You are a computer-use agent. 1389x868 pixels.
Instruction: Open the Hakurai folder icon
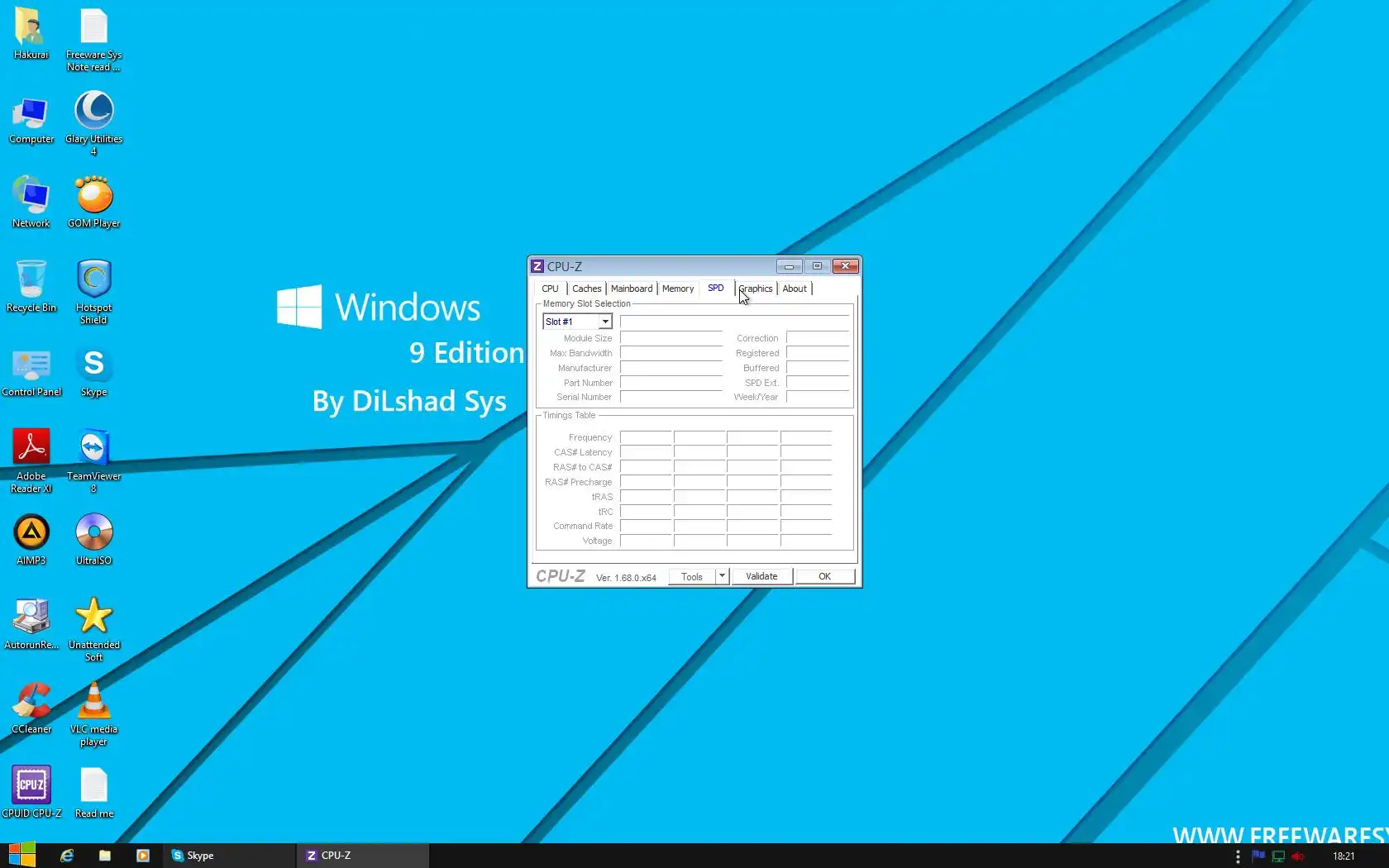pos(31,33)
